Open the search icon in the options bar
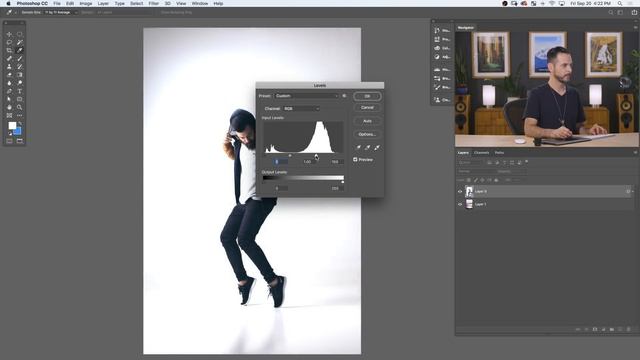This screenshot has height=360, width=640. tap(611, 13)
